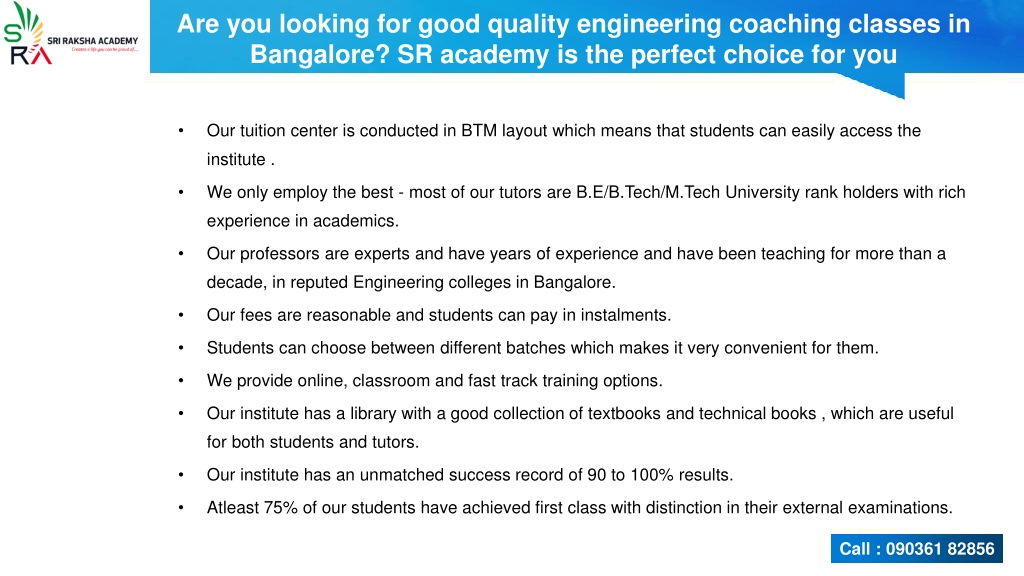Click the word 'Bangalore?' in the heading
This screenshot has width=1024, height=576.
point(320,55)
